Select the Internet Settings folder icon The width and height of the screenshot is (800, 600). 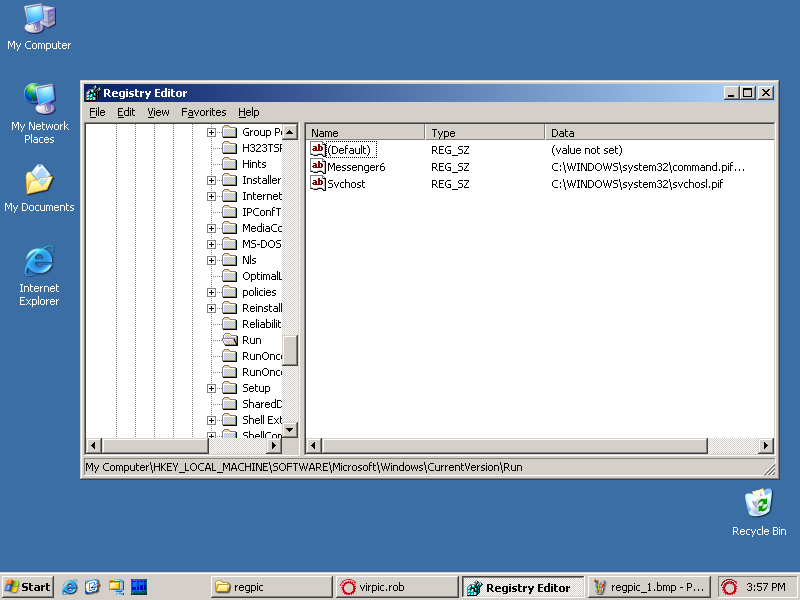230,196
